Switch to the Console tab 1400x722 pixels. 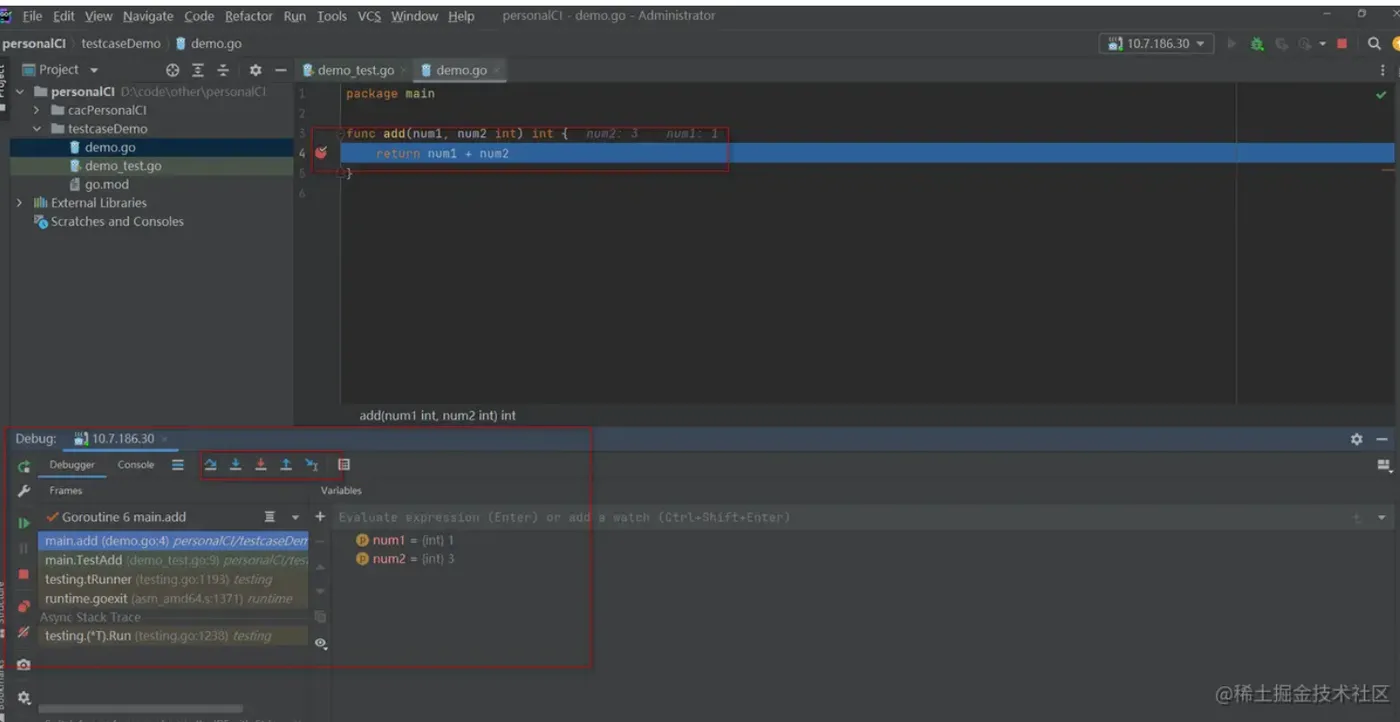click(136, 465)
